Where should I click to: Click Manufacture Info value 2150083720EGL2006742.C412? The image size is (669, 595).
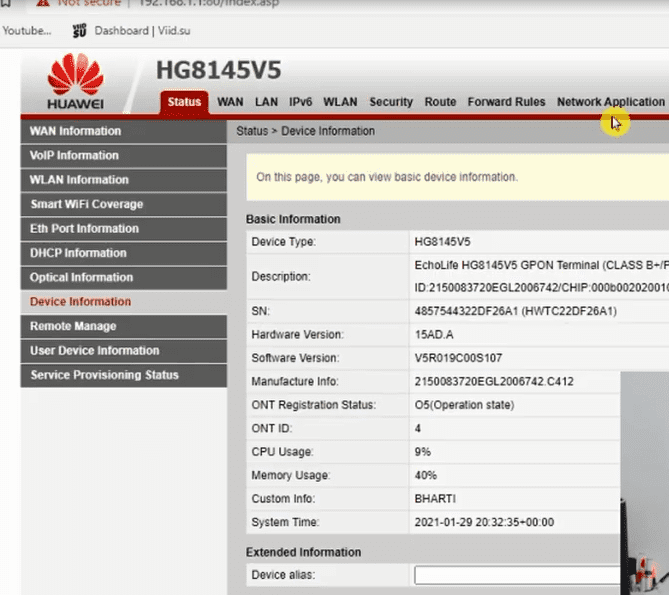pos(494,381)
